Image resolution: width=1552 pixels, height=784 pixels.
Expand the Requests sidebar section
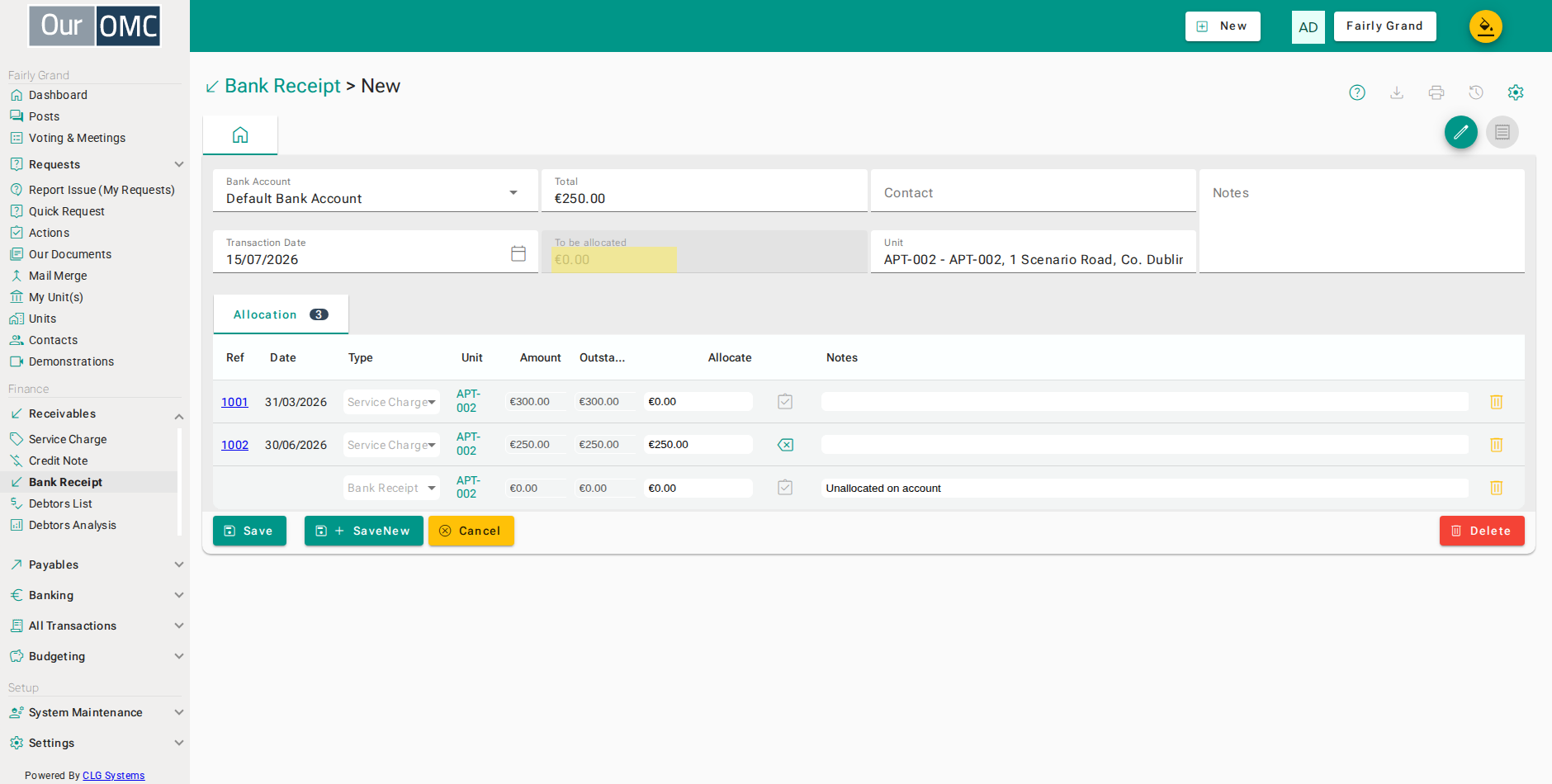click(x=96, y=164)
